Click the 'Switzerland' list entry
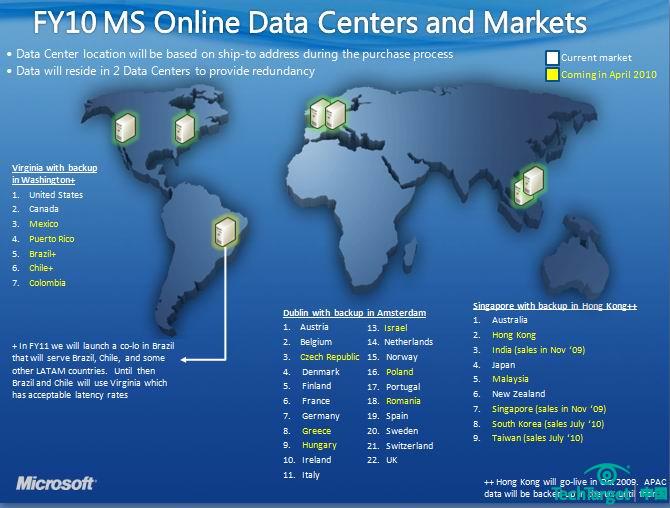Image resolution: width=670 pixels, height=508 pixels. point(409,446)
